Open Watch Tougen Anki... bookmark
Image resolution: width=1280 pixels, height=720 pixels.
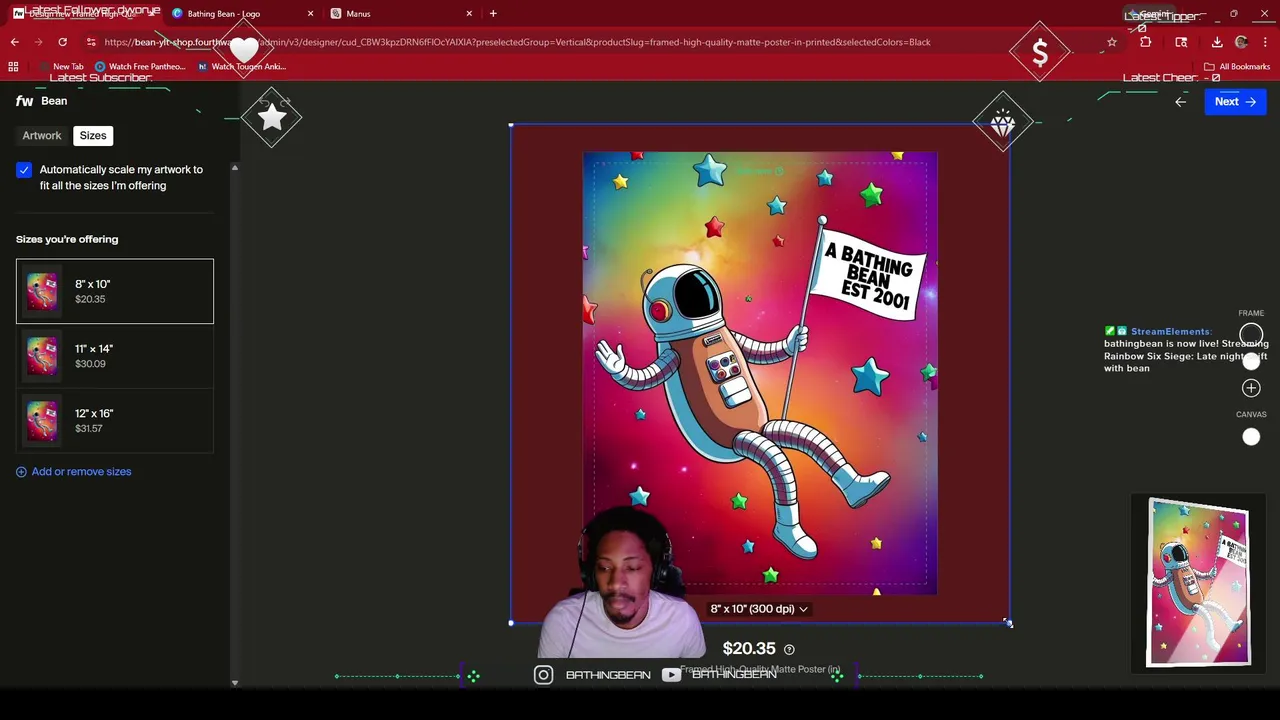[242, 66]
